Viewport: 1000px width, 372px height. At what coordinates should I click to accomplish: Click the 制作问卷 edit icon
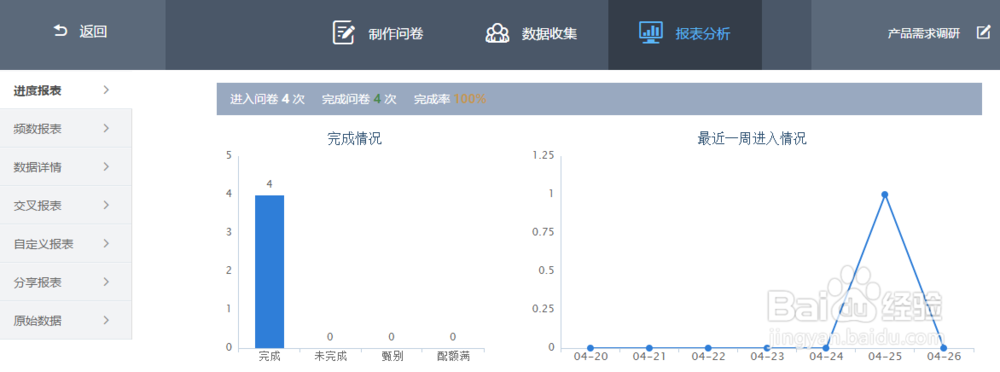(x=344, y=33)
